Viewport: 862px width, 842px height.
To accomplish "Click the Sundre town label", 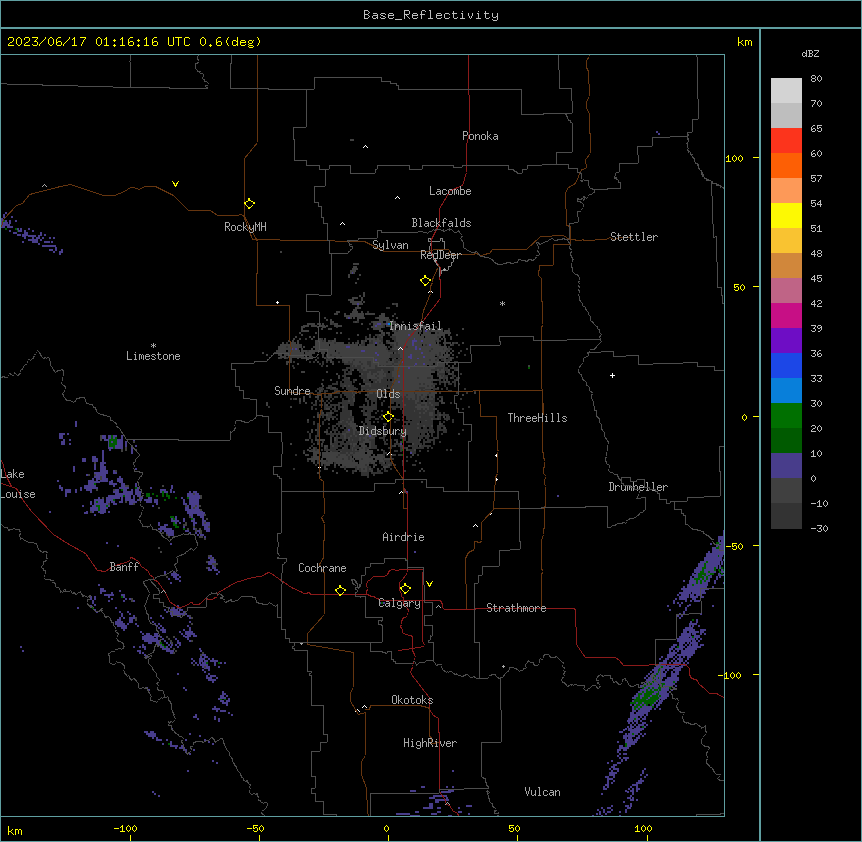I will pyautogui.click(x=292, y=391).
